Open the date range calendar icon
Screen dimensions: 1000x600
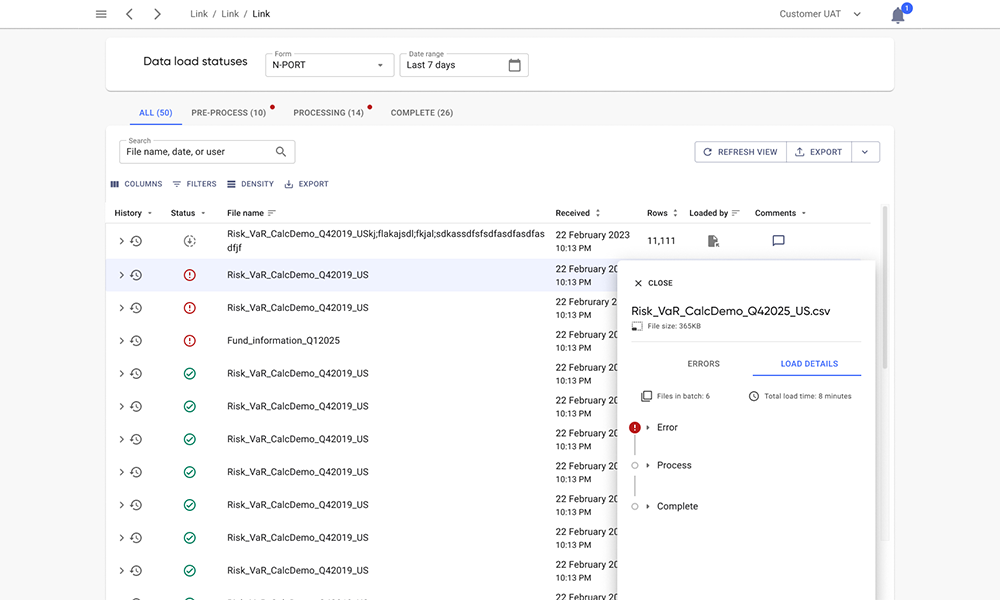(514, 65)
